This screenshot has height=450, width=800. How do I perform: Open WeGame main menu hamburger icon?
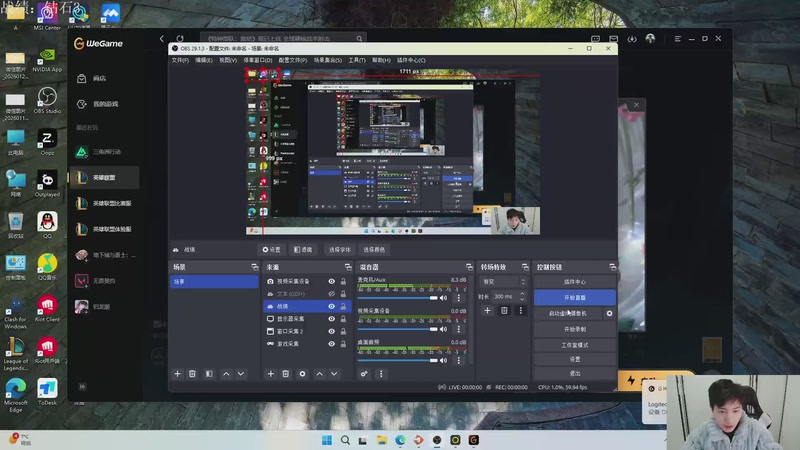pyautogui.click(x=678, y=39)
